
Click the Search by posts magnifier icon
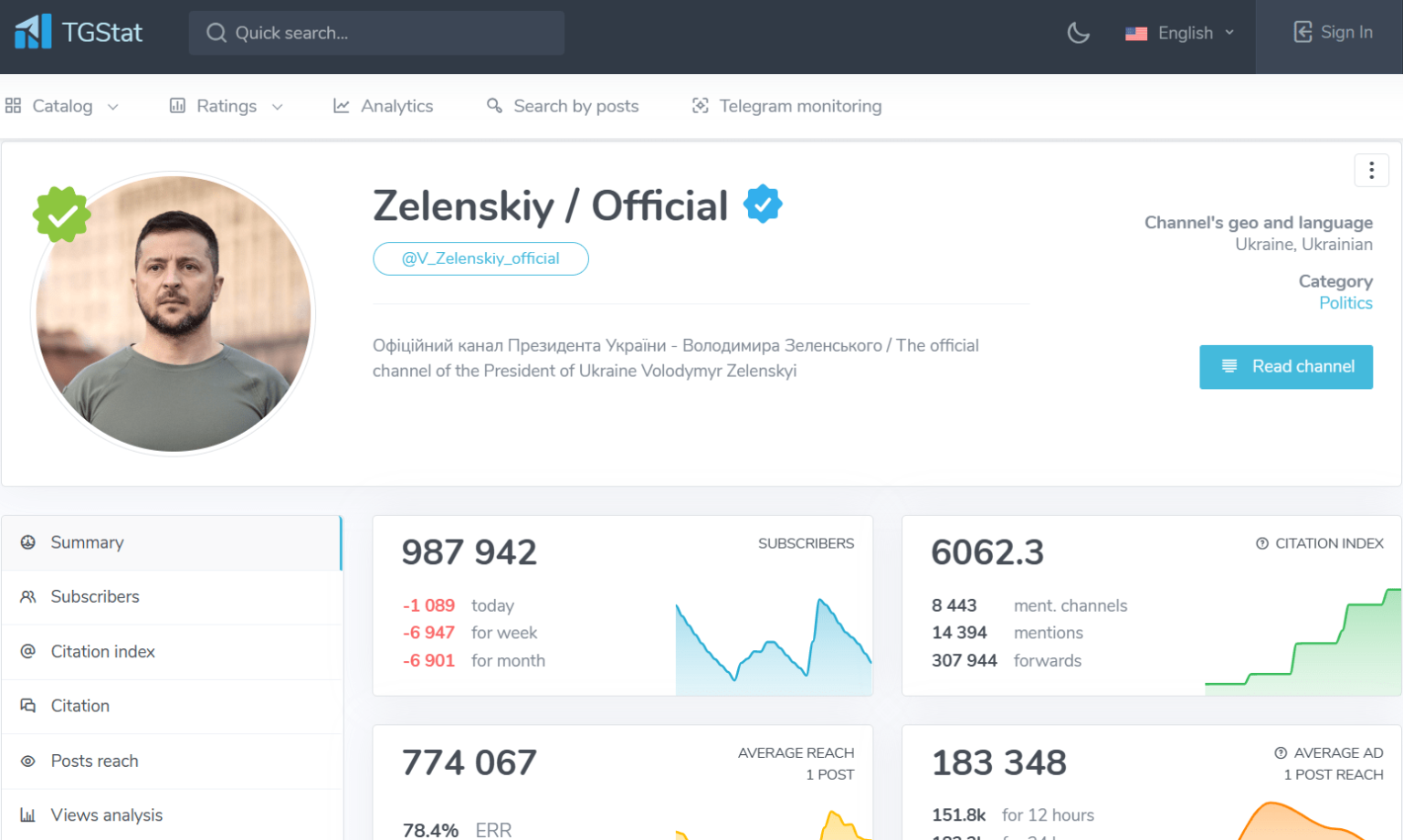tap(494, 106)
